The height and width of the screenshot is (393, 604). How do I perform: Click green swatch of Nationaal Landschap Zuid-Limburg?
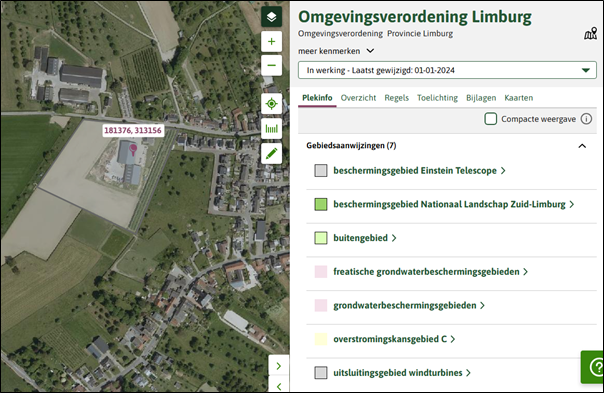(321, 204)
